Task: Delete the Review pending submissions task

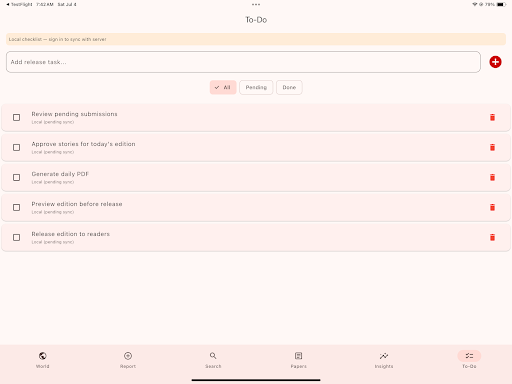Action: coord(492,117)
